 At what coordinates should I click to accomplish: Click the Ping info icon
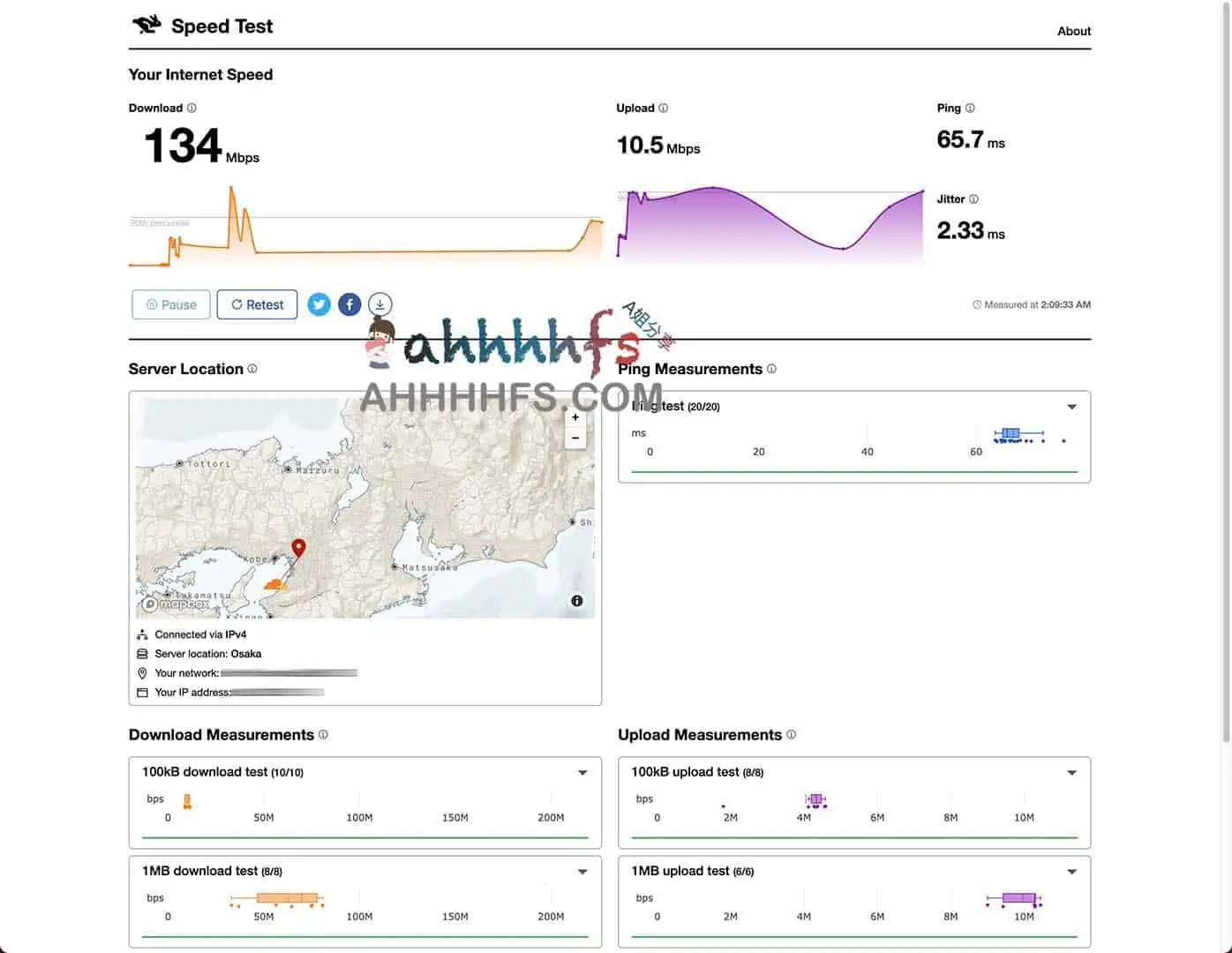tap(970, 108)
